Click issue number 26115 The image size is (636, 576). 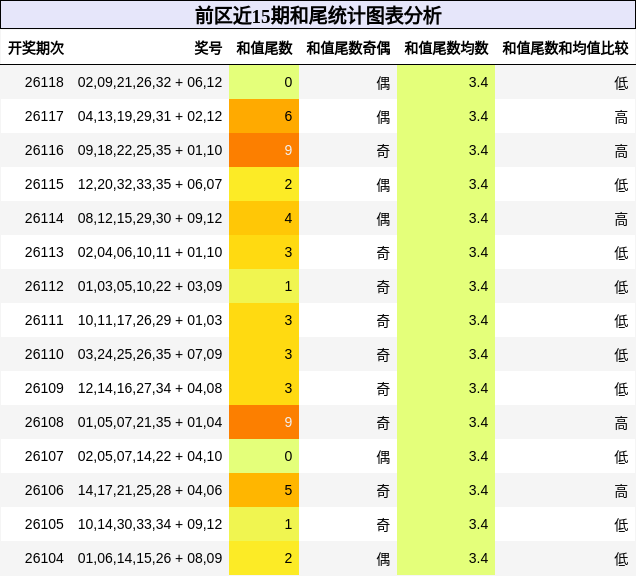[x=44, y=185]
